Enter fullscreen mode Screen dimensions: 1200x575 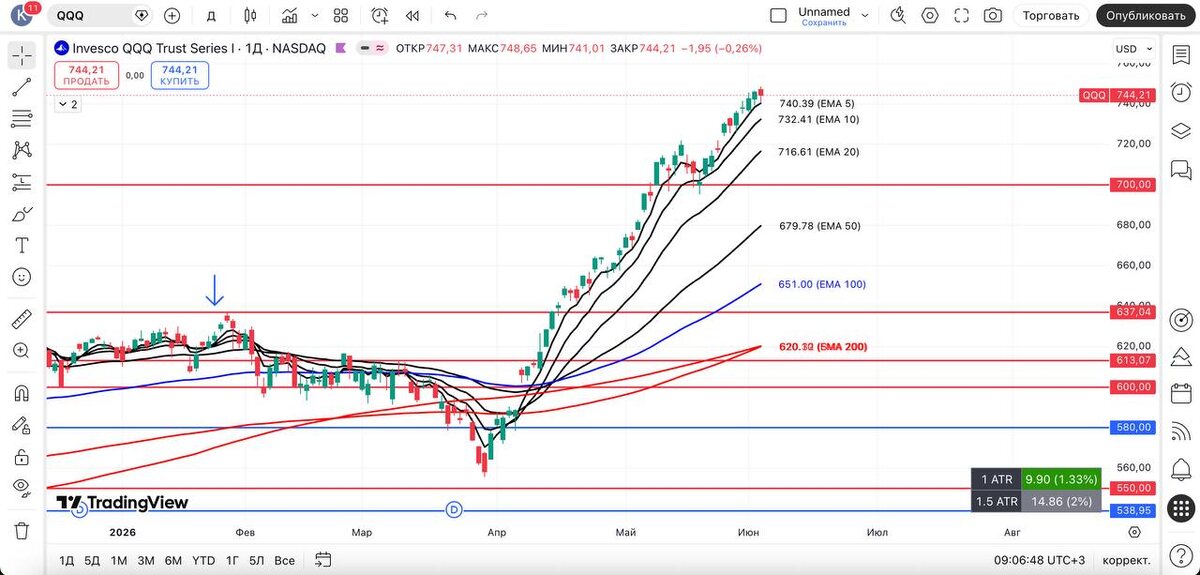(x=961, y=15)
